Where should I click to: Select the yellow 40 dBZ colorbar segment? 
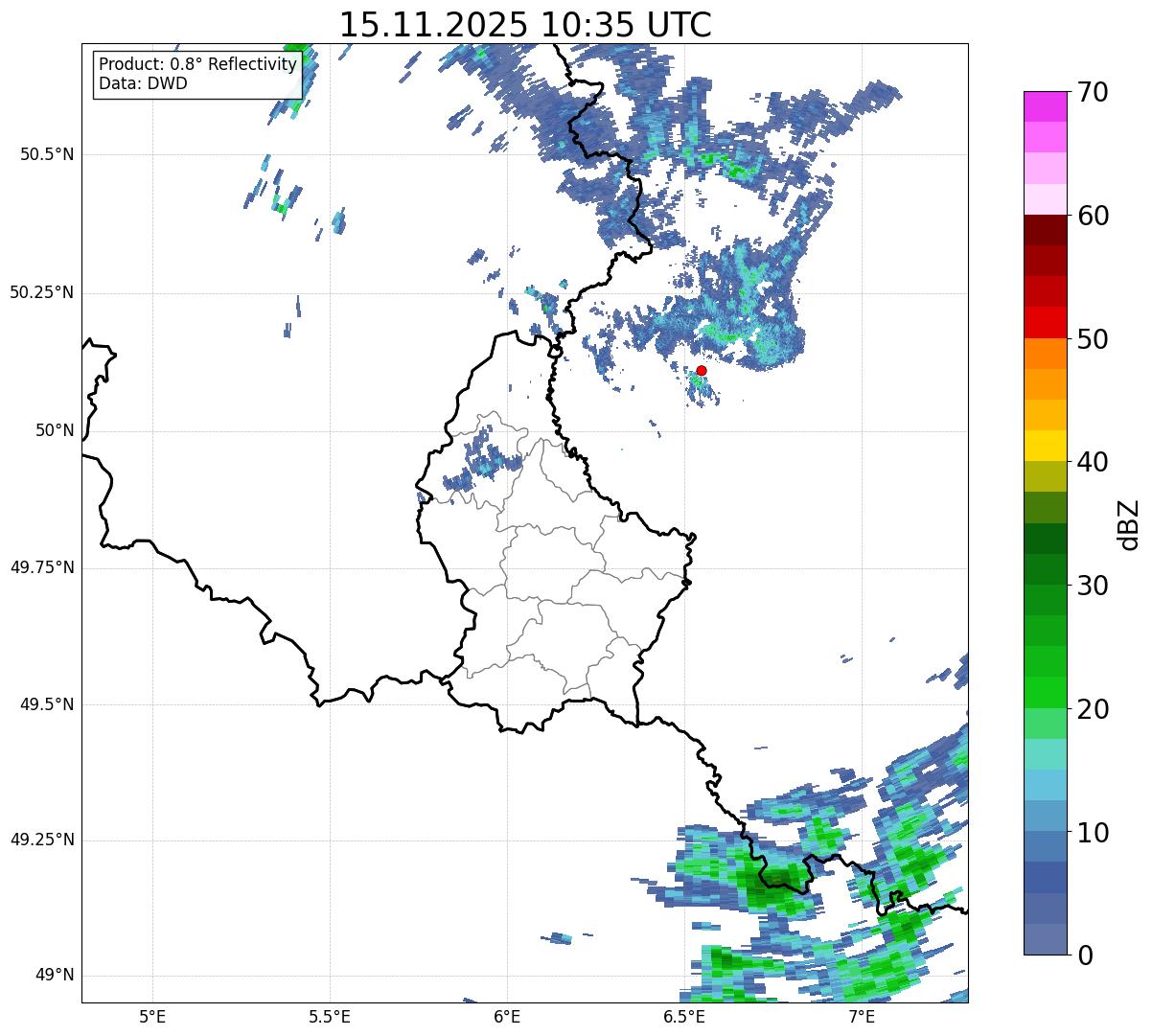(x=1046, y=447)
